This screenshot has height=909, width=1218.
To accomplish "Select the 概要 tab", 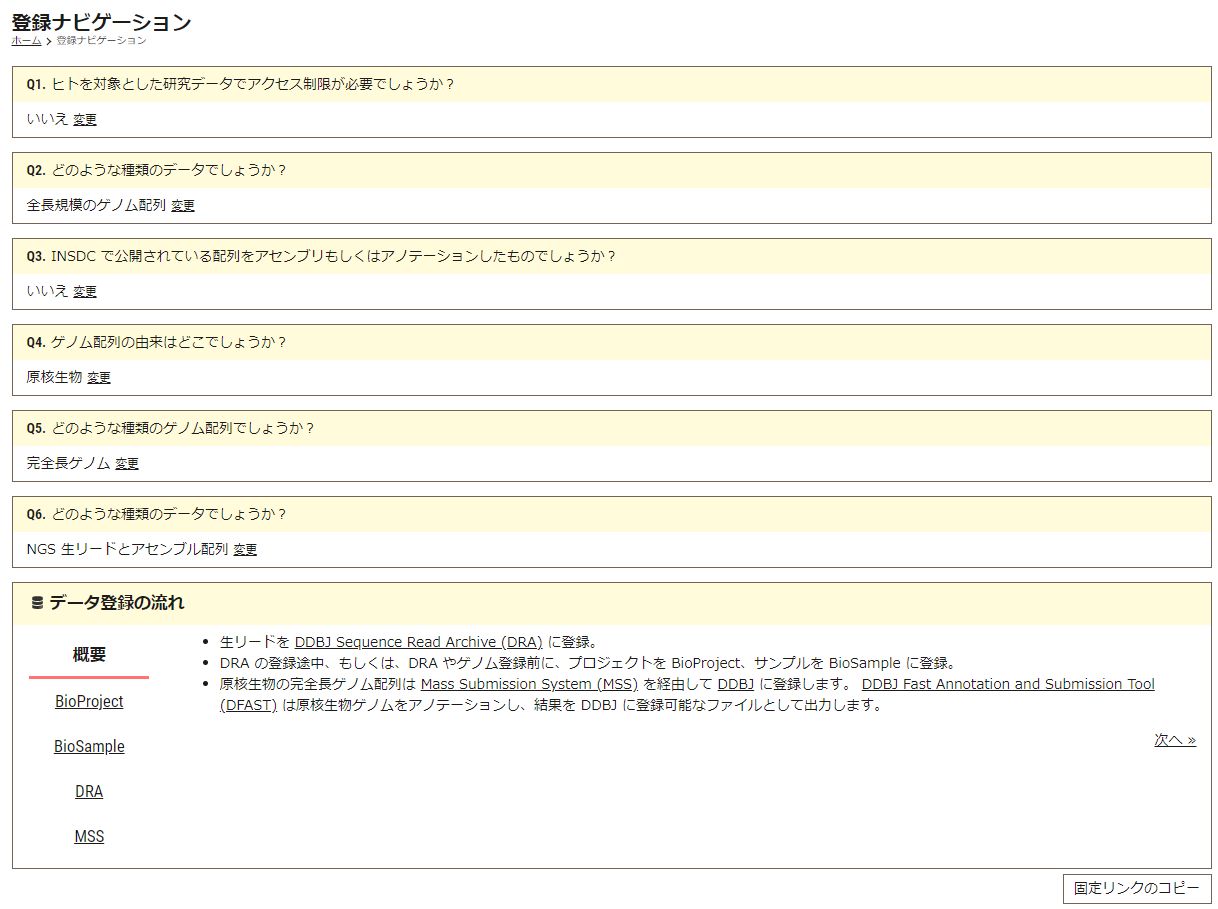I will [89, 655].
